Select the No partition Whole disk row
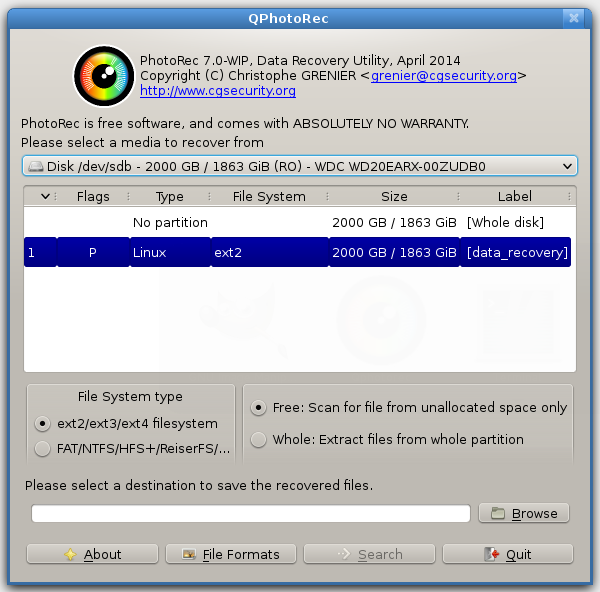 (x=299, y=222)
